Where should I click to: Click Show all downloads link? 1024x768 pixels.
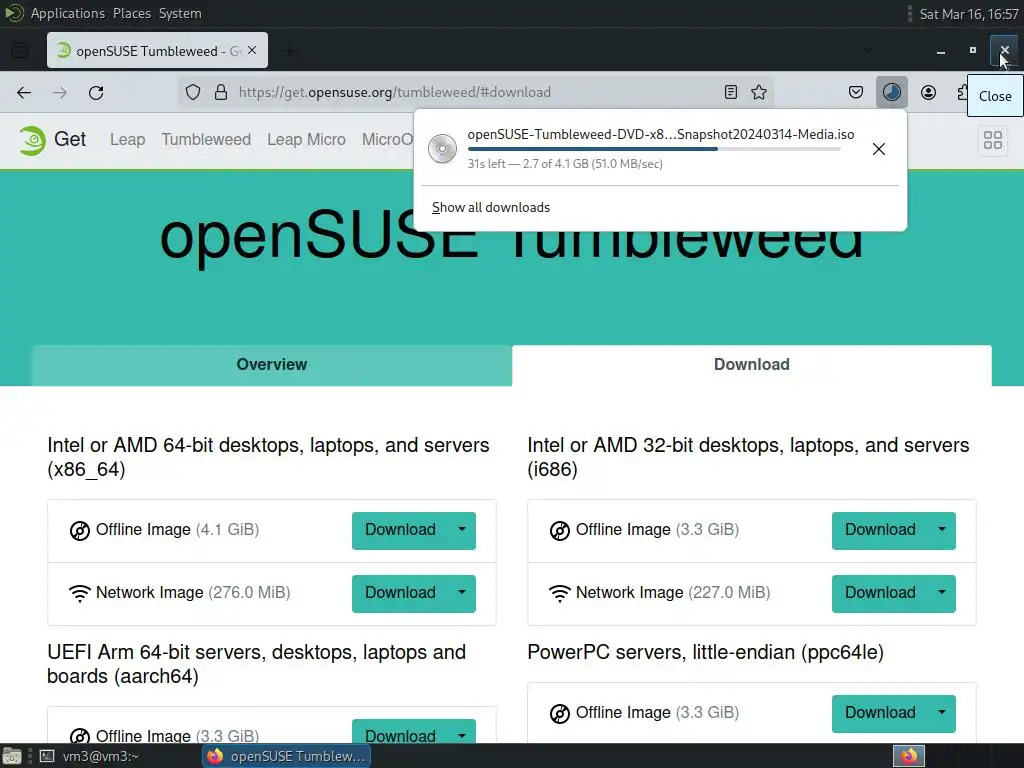pos(491,208)
